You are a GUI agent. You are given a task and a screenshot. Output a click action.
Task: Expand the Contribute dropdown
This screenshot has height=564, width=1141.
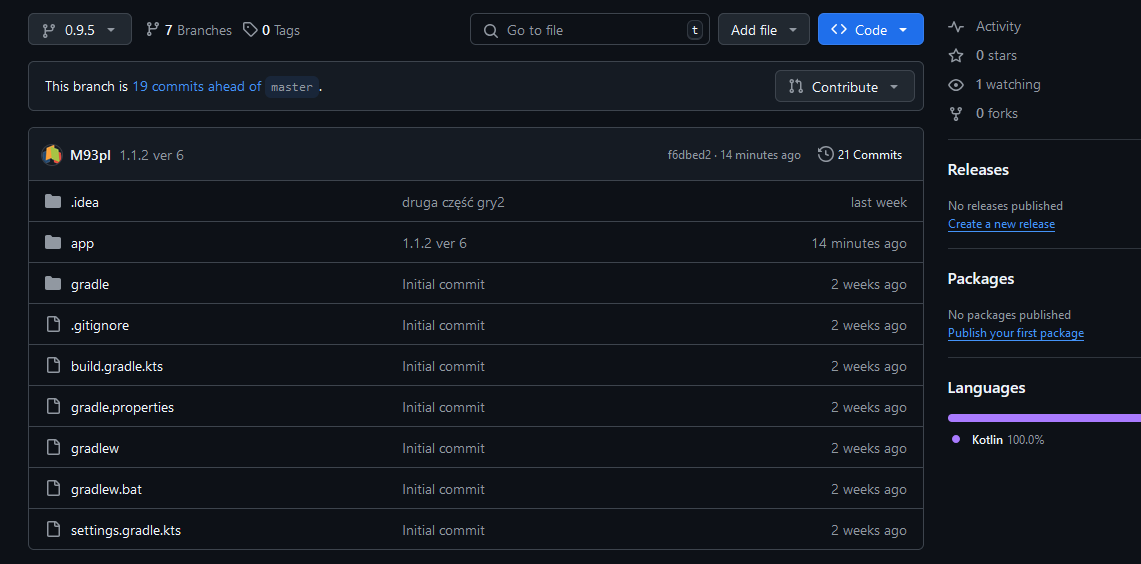[844, 87]
